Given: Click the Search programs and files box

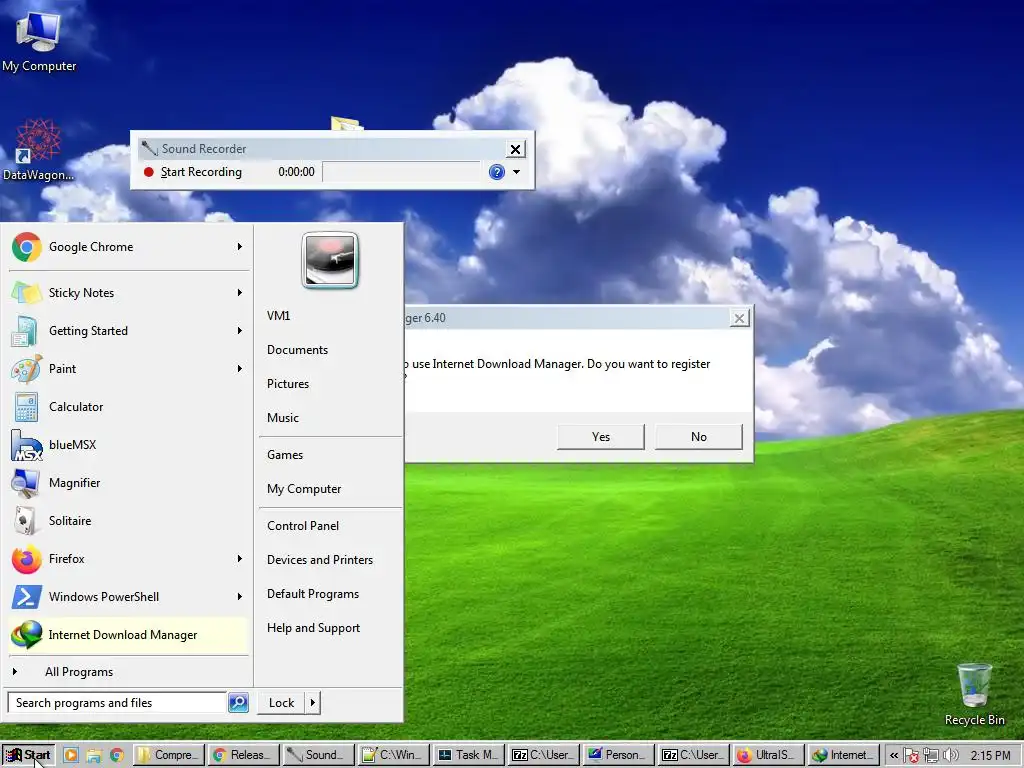Looking at the screenshot, I should pos(118,703).
